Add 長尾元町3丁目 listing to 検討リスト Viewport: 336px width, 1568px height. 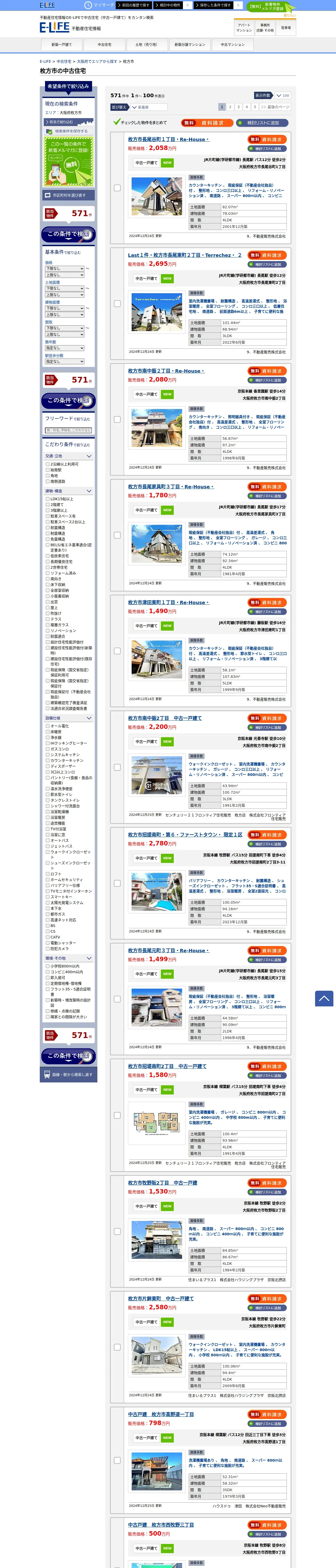click(267, 960)
